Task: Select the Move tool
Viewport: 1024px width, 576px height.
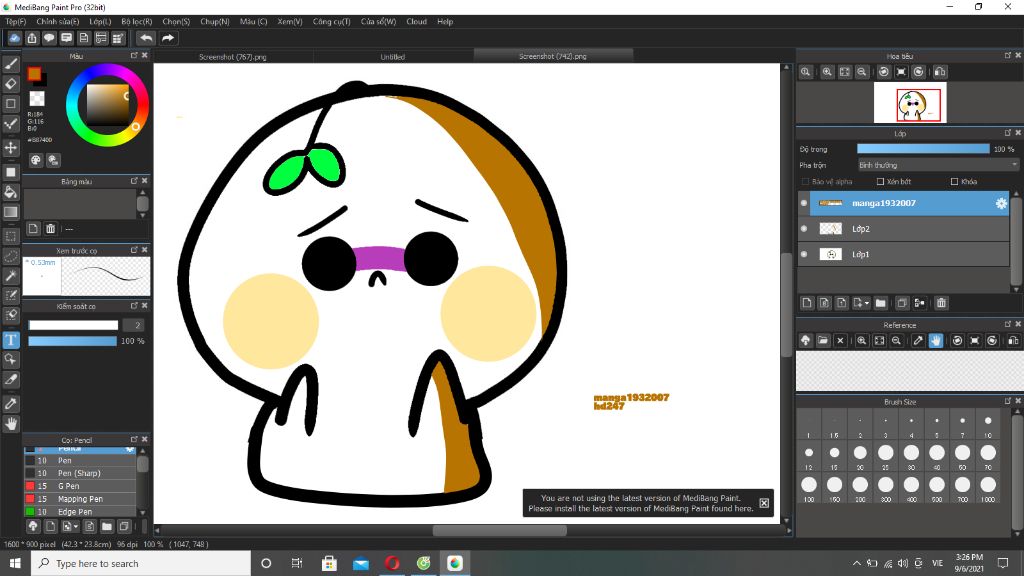Action: [11, 148]
